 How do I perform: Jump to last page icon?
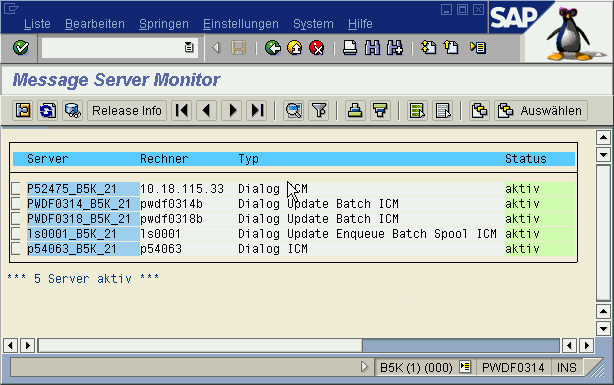click(257, 110)
